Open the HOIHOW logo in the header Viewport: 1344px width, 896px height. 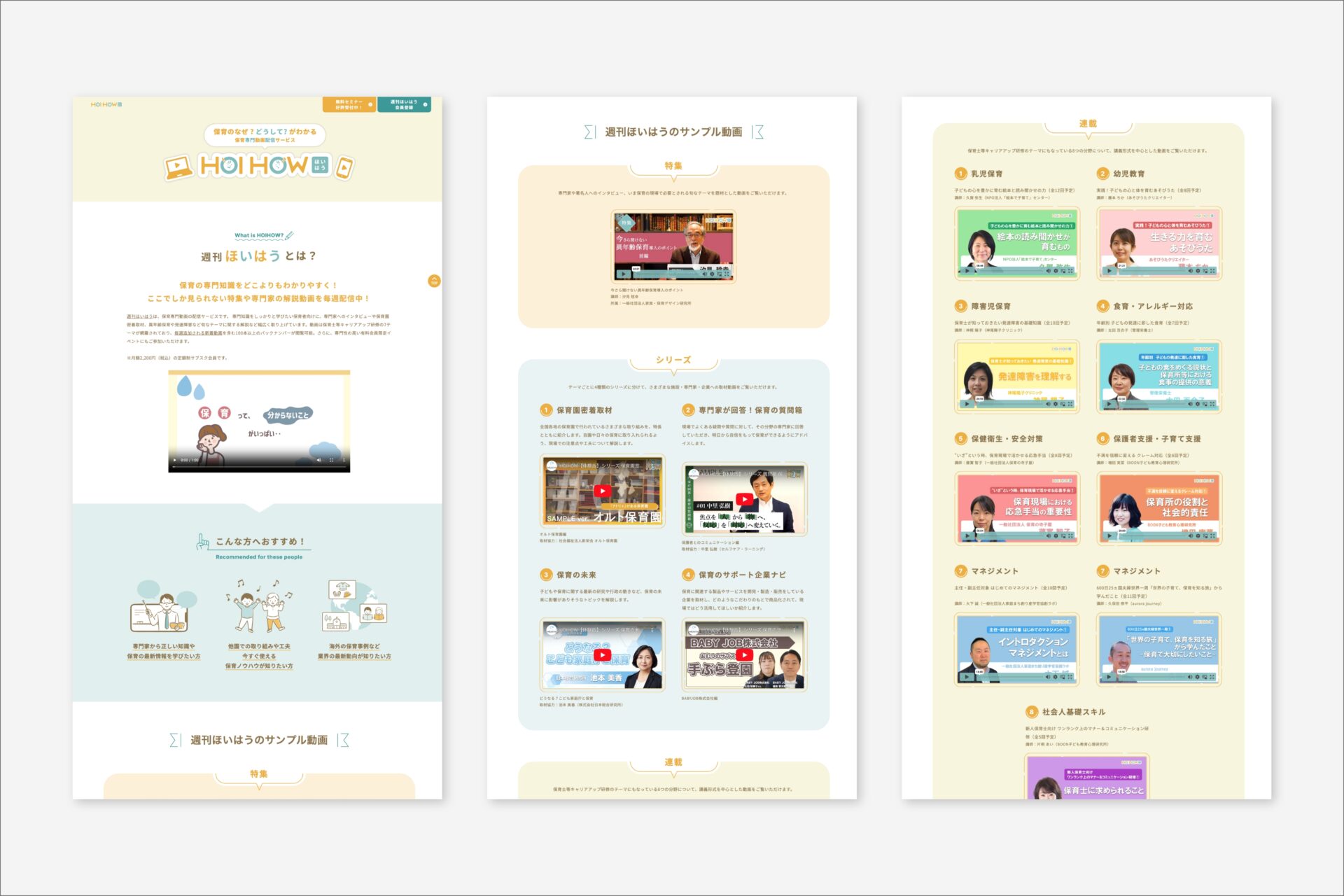[x=106, y=104]
